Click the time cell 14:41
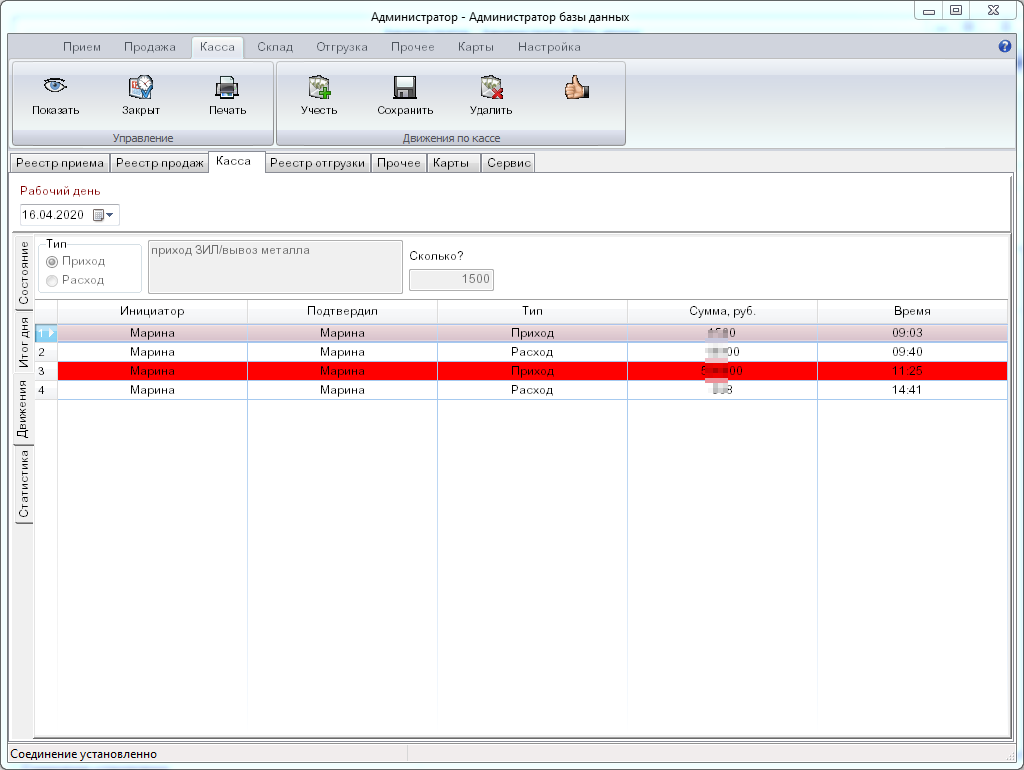1024x770 pixels. [912, 390]
